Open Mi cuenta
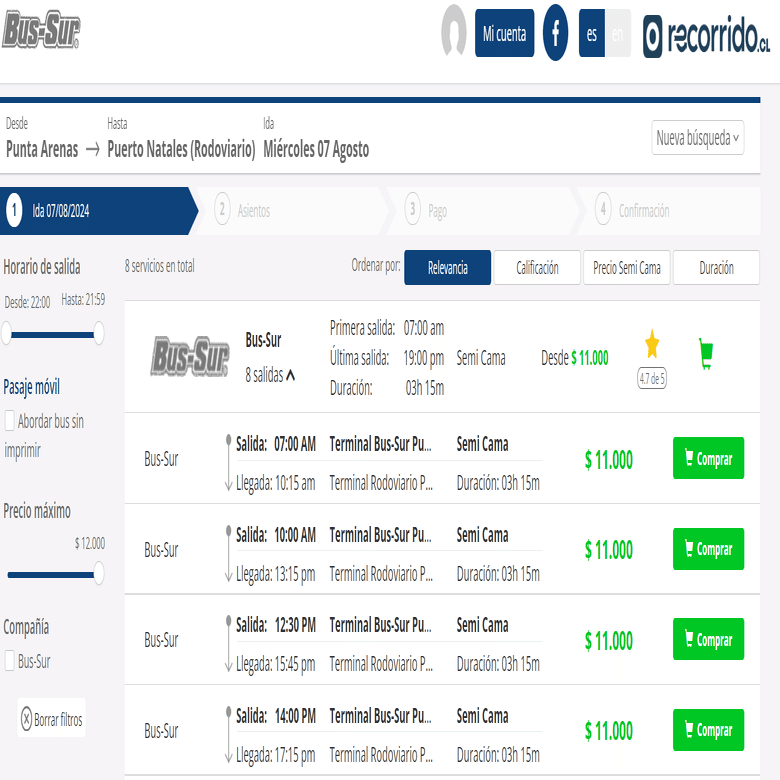 tap(504, 33)
